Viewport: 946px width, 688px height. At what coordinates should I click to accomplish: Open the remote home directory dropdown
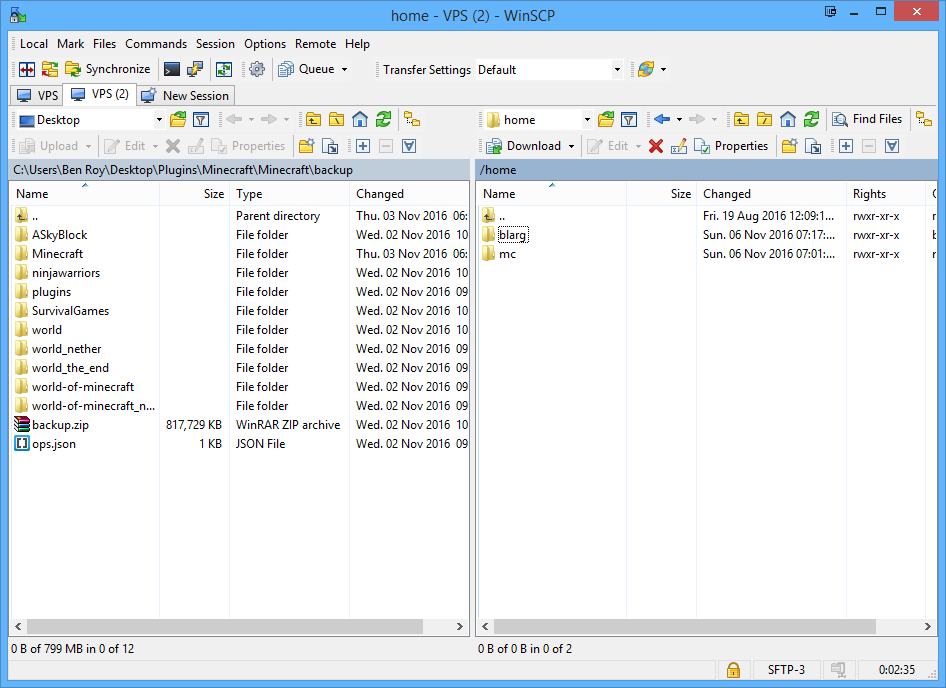587,120
